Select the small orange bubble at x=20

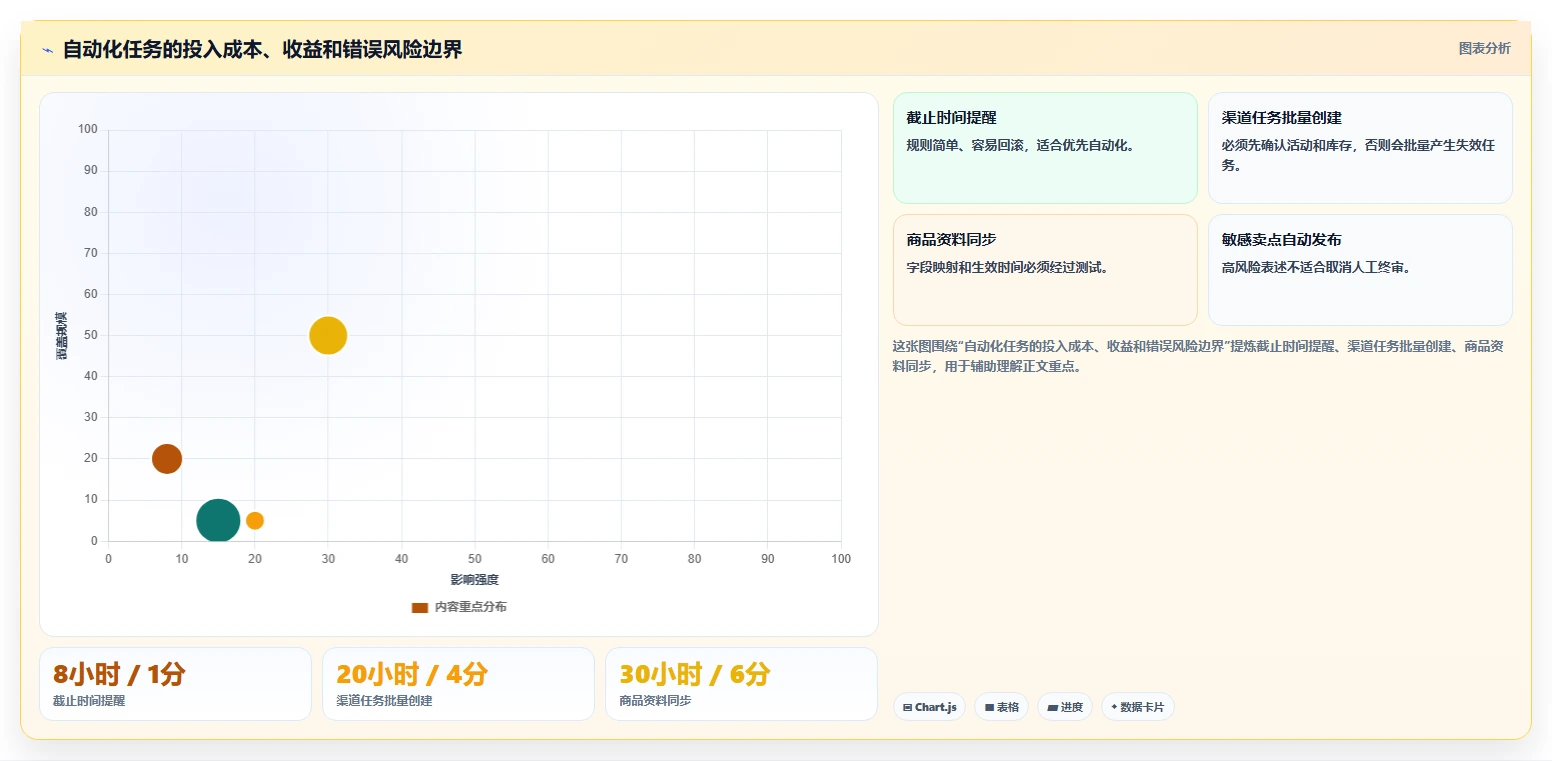pyautogui.click(x=255, y=520)
